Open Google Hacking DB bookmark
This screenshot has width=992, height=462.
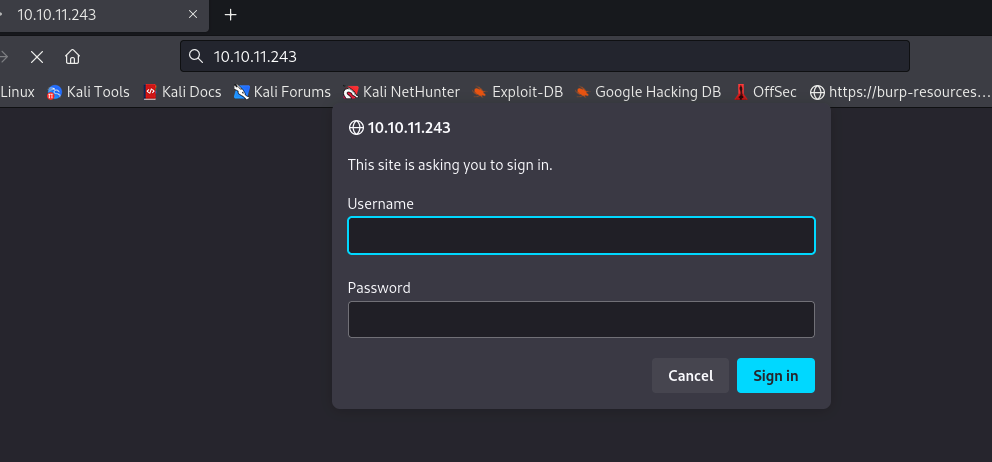point(648,92)
